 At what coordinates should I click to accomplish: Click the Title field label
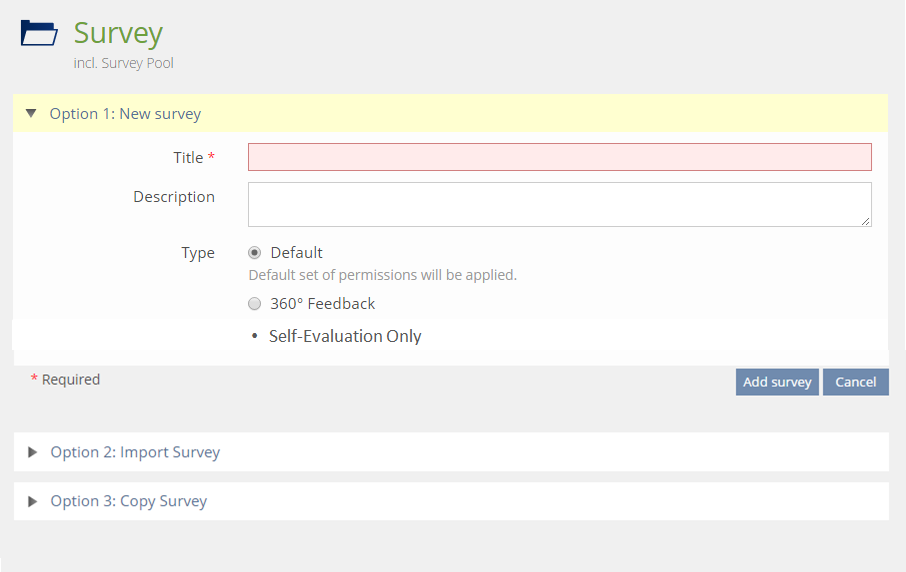pyautogui.click(x=188, y=158)
